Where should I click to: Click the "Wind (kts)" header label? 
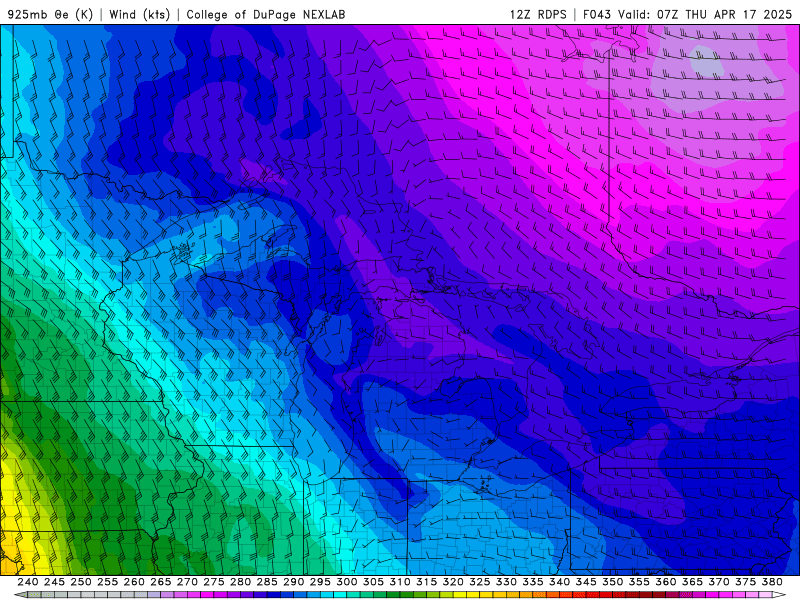click(x=139, y=14)
